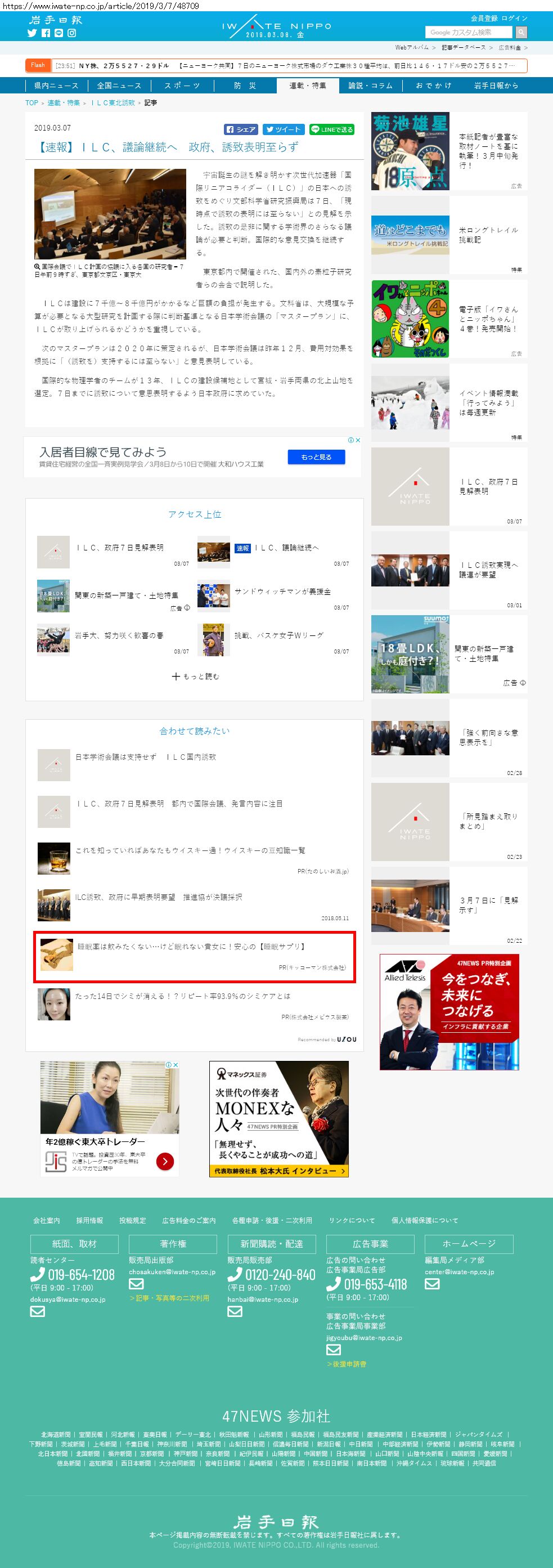Click the 著作権 footer button
553x1568 pixels.
tap(173, 1244)
